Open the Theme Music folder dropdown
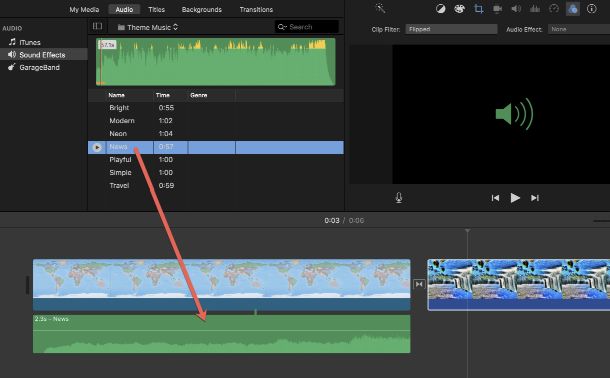Viewport: 610px width, 378px height. click(148, 27)
